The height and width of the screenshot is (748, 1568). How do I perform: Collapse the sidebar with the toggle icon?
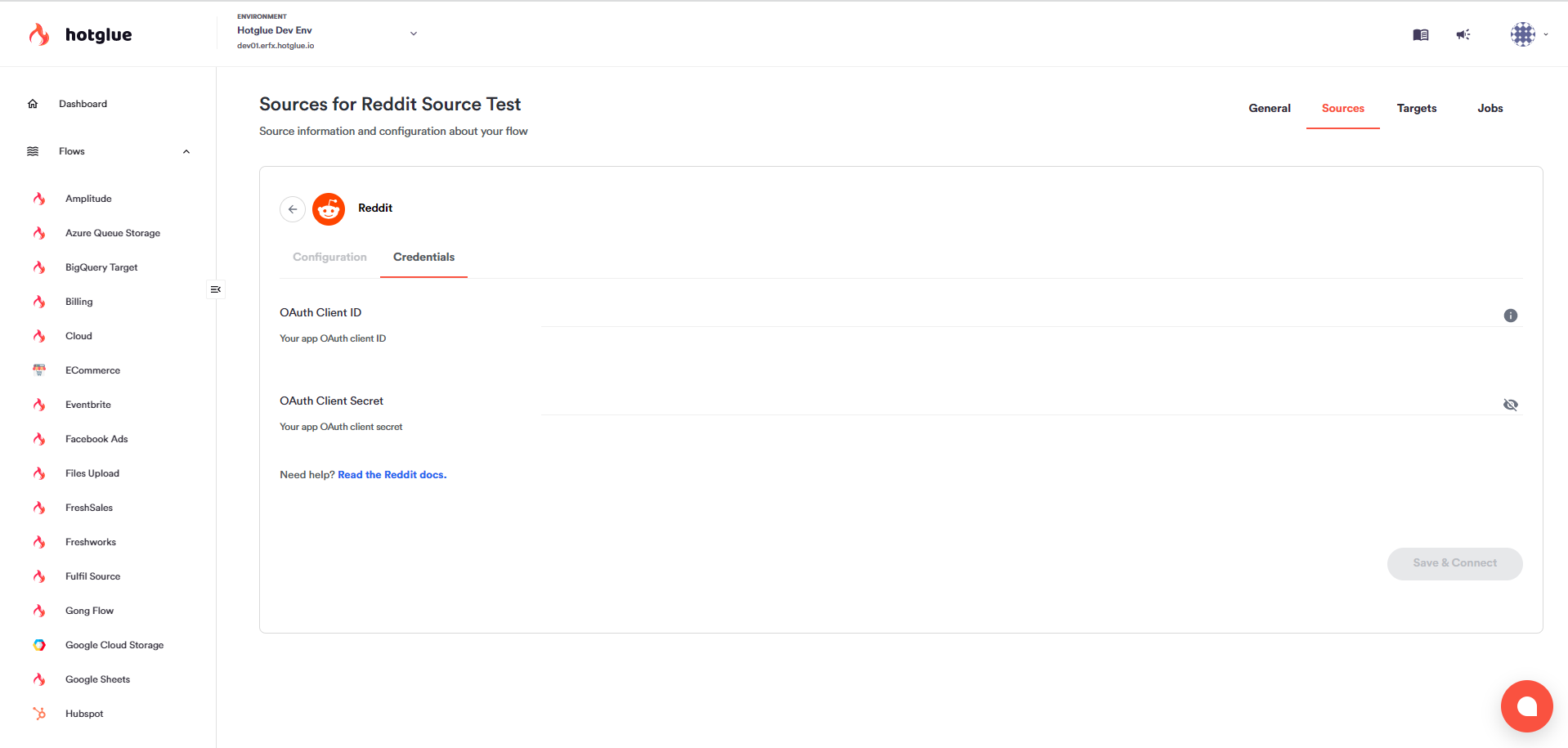pos(216,289)
